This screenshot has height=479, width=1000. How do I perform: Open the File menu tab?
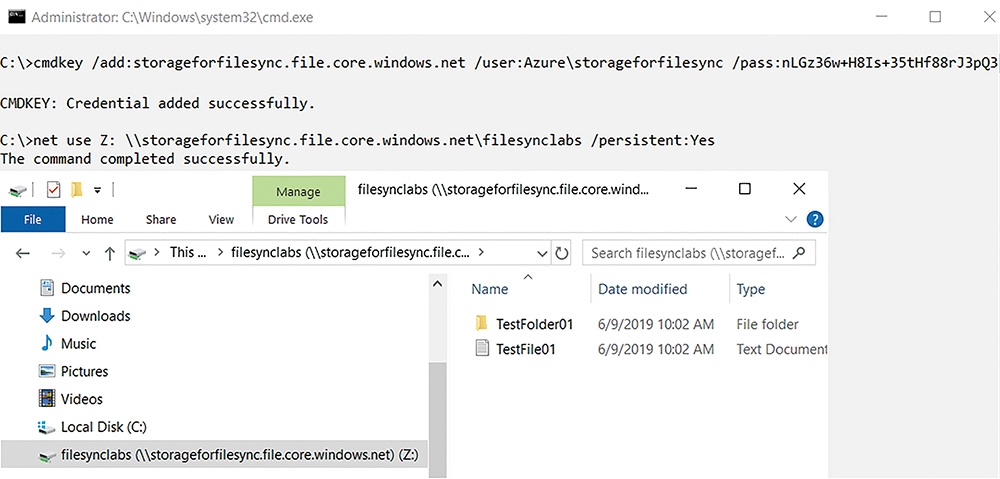(x=33, y=219)
